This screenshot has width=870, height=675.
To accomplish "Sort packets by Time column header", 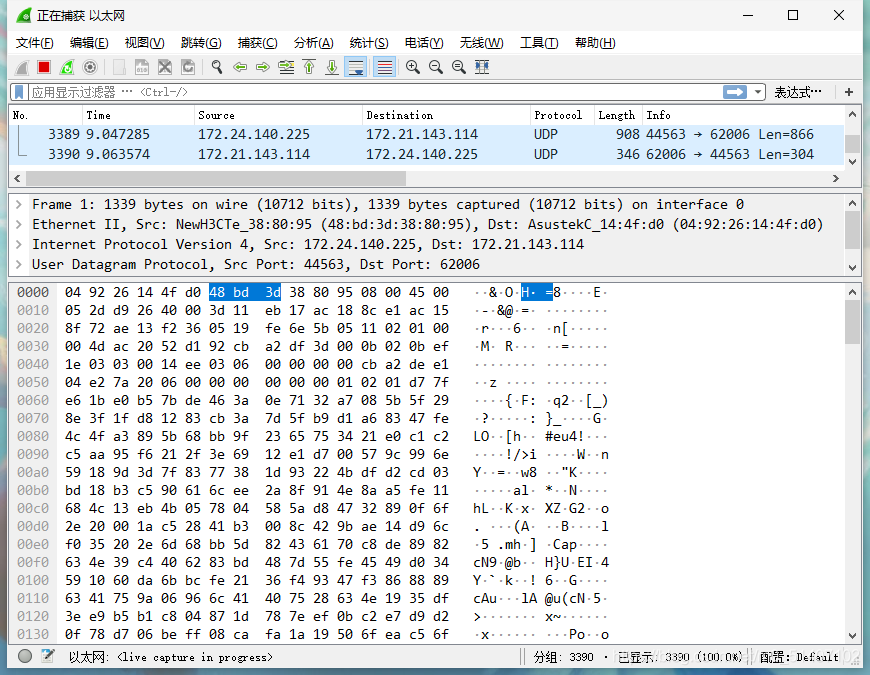I will pos(138,115).
